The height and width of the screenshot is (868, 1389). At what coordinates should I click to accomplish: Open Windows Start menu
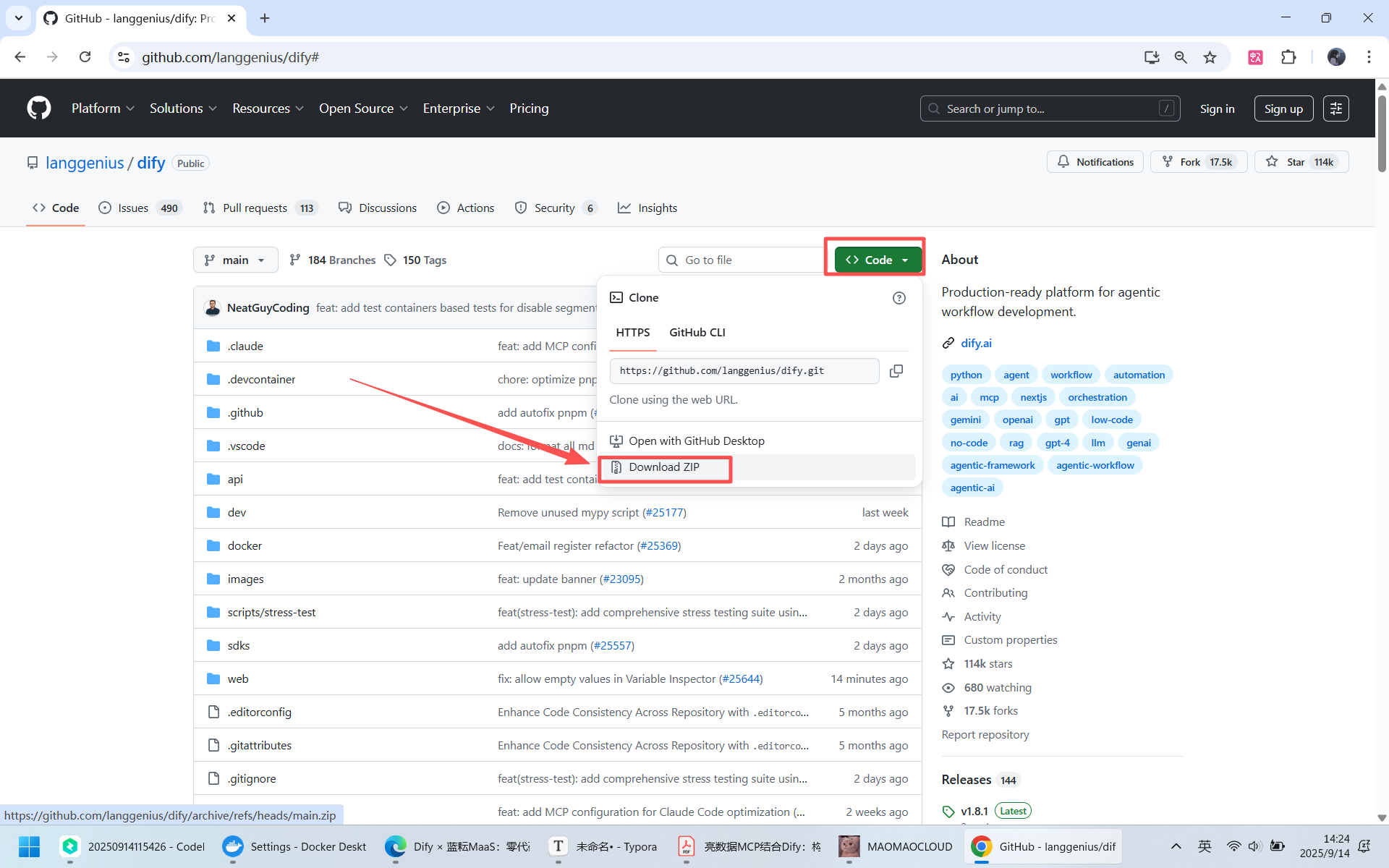[x=29, y=846]
